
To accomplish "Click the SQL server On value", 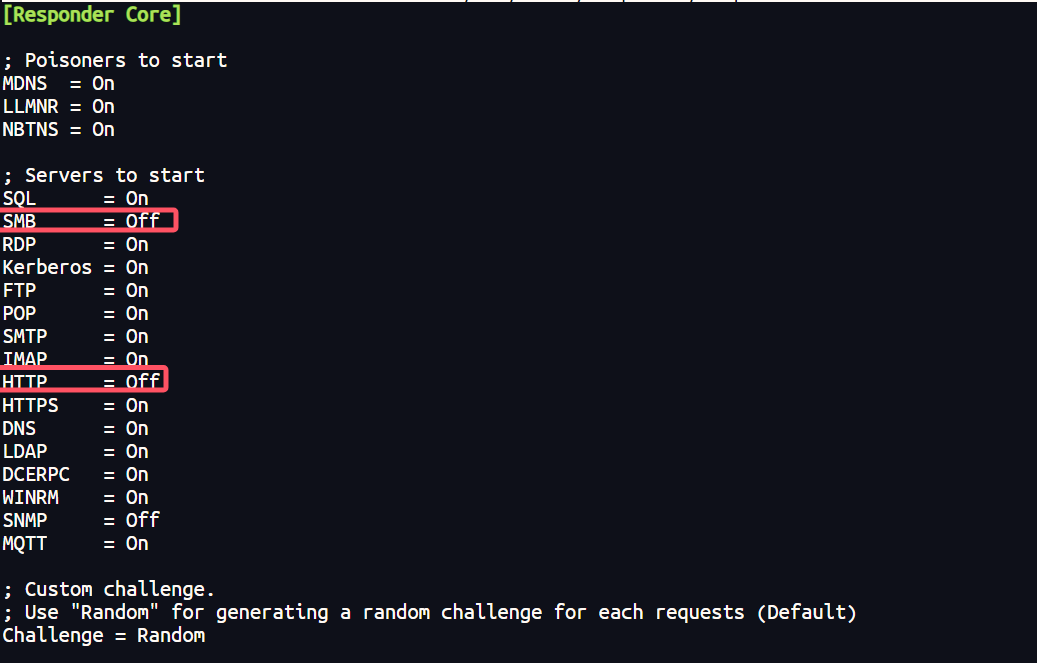I will click(x=137, y=198).
